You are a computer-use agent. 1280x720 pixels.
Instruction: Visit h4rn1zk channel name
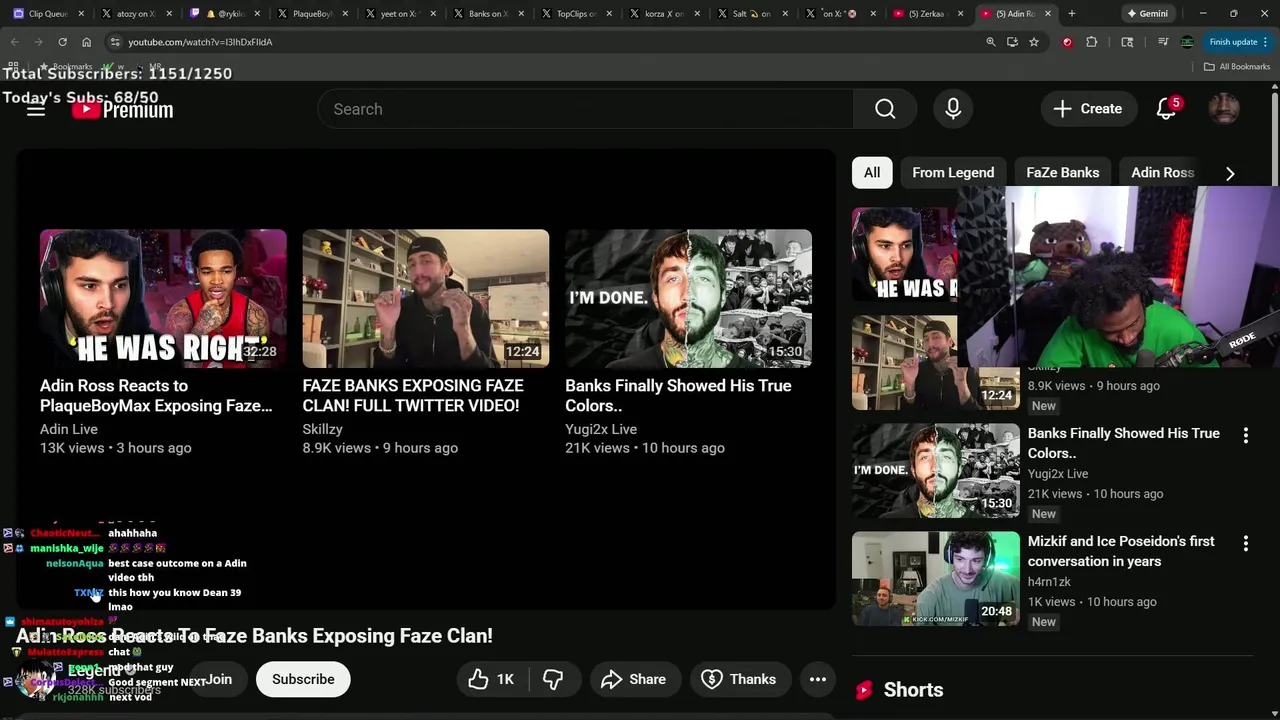pos(1049,582)
